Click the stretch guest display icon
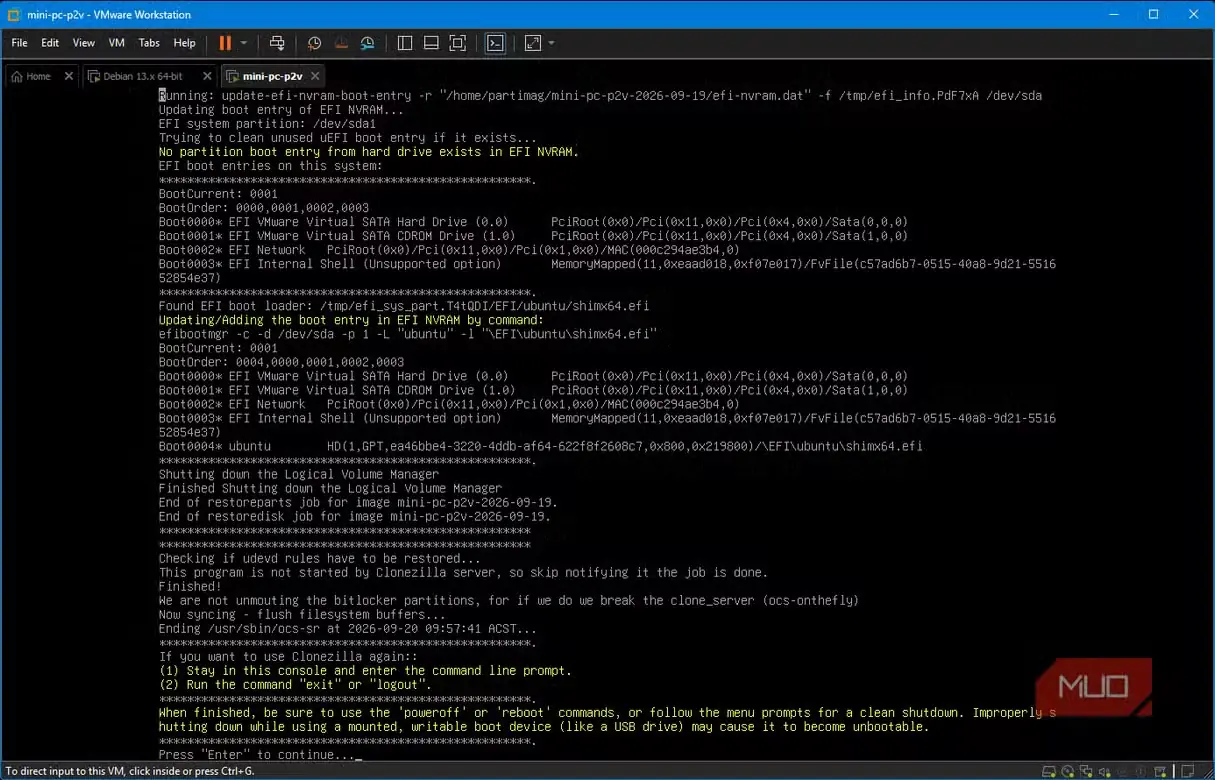 [x=532, y=43]
